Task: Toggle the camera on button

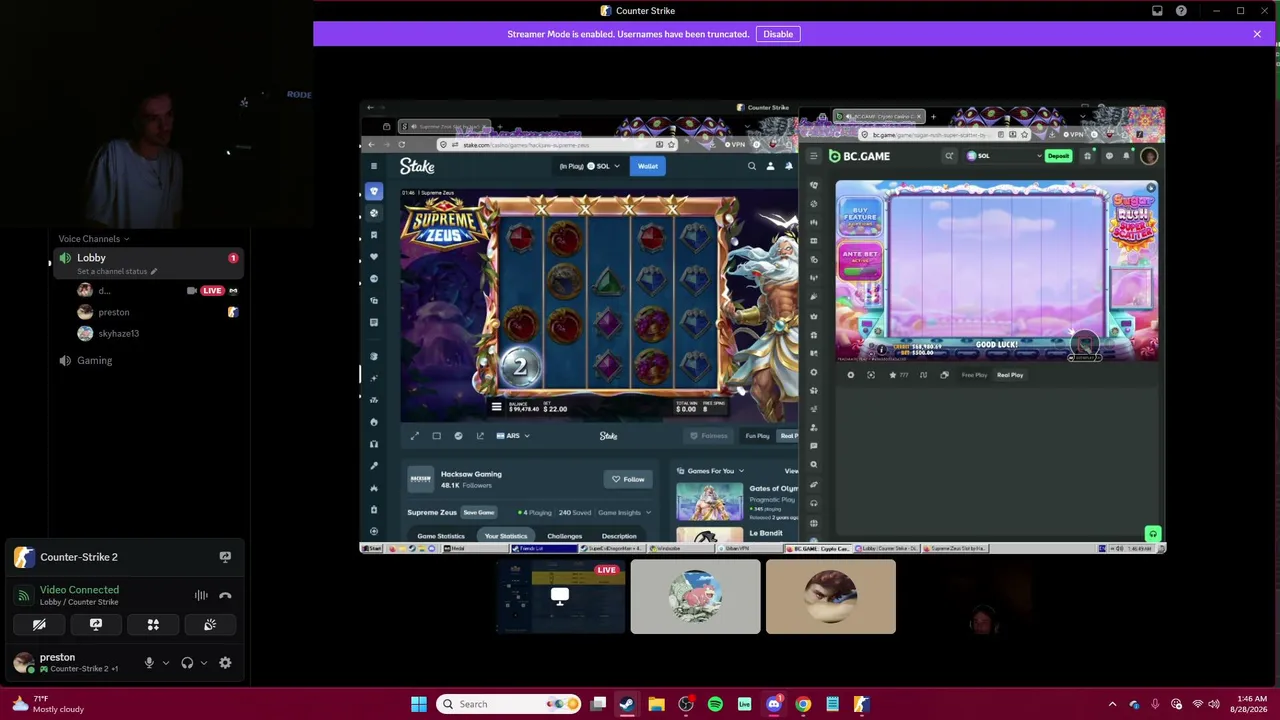Action: click(39, 624)
